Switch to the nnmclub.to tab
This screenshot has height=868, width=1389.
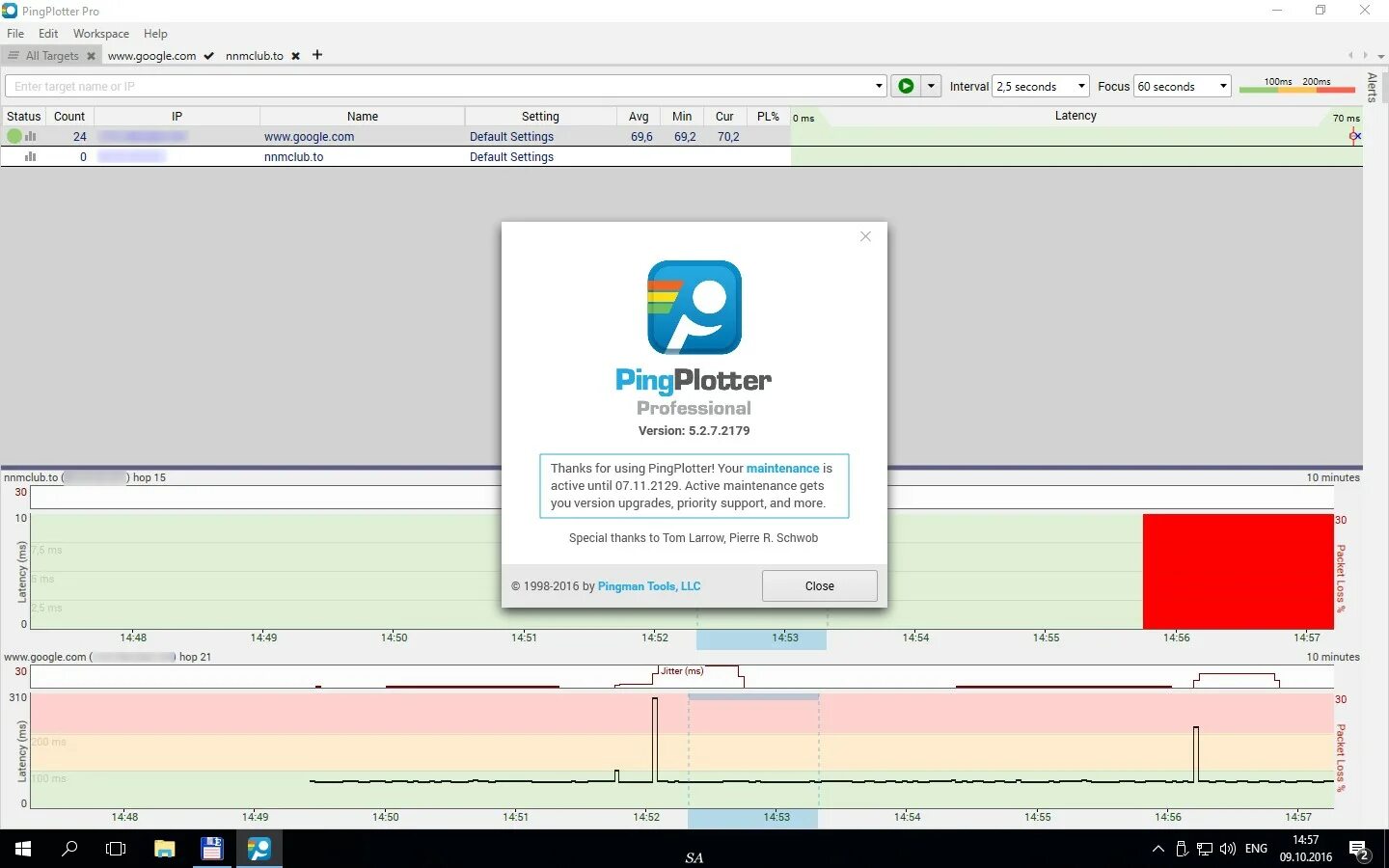coord(255,56)
